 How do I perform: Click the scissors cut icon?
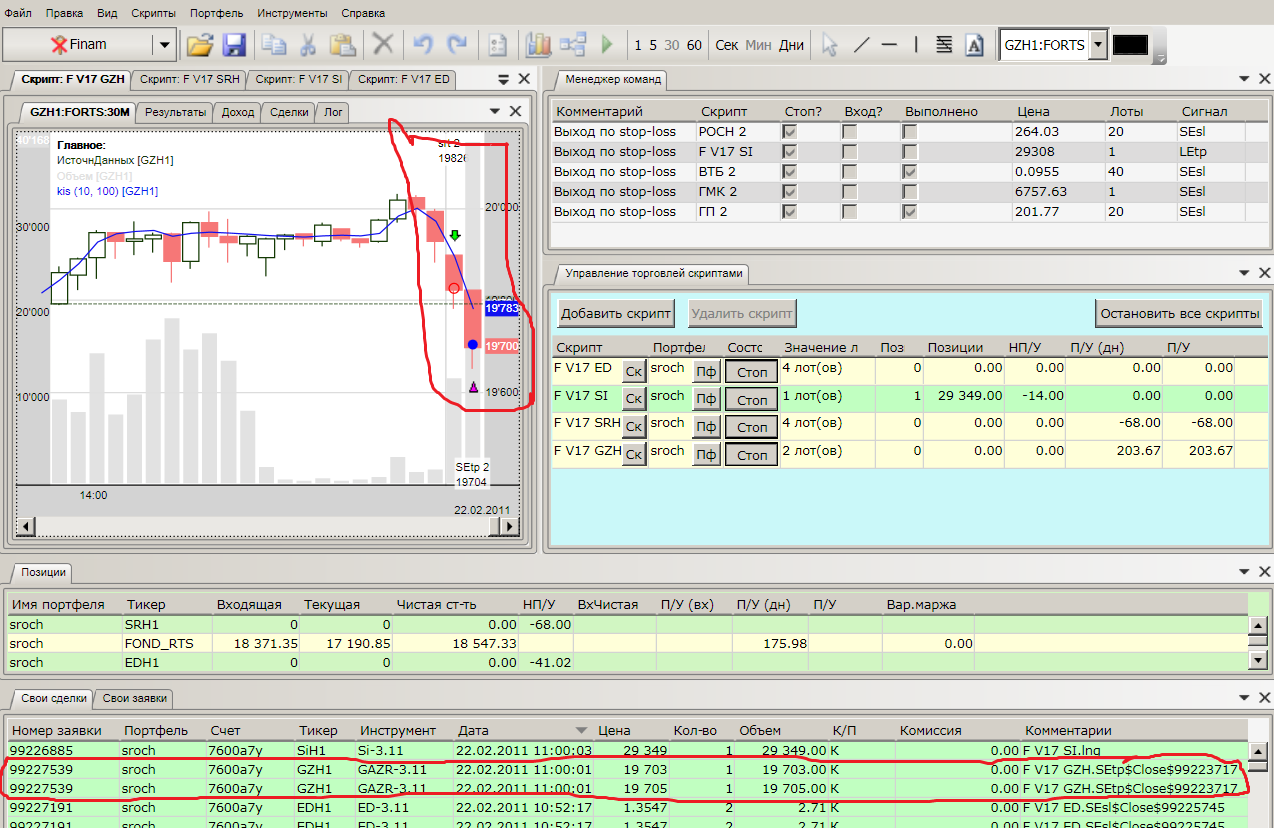(x=308, y=45)
